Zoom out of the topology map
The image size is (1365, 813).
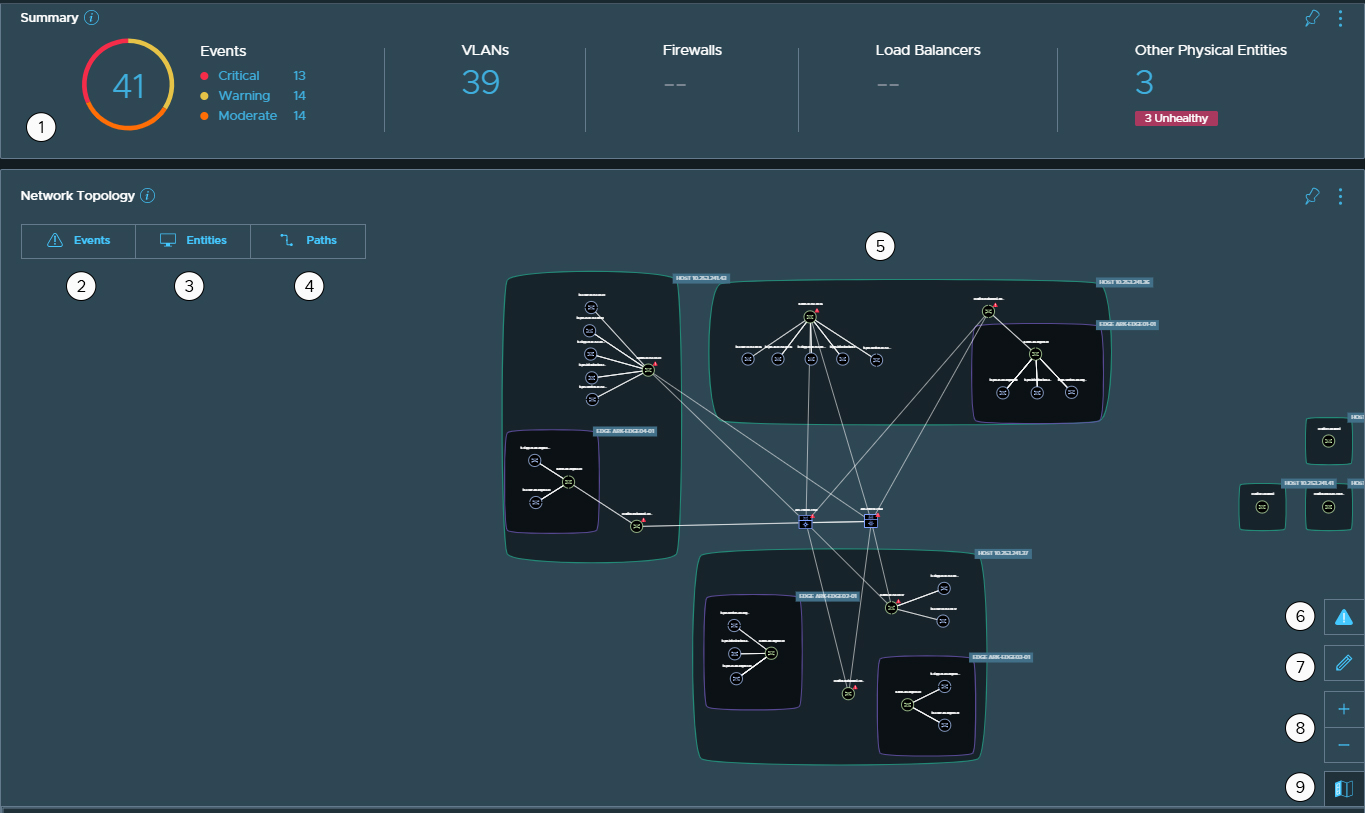pyautogui.click(x=1344, y=745)
